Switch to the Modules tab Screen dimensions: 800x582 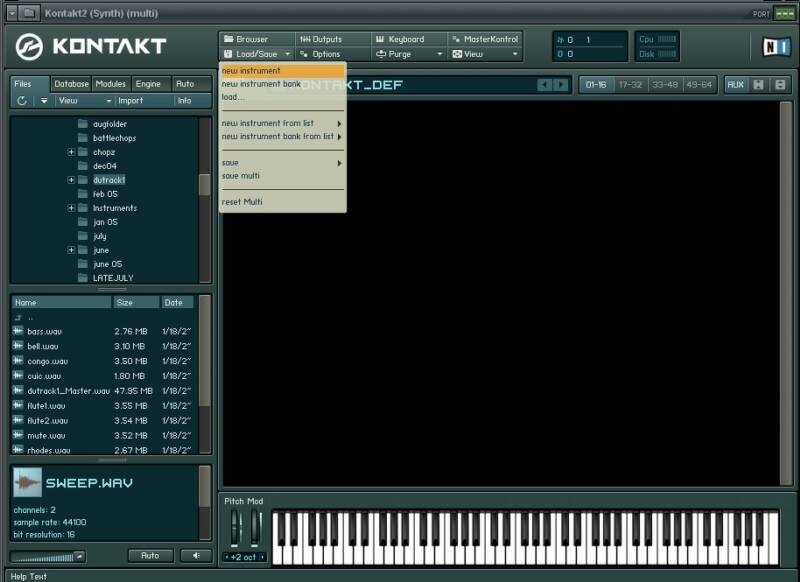[110, 84]
